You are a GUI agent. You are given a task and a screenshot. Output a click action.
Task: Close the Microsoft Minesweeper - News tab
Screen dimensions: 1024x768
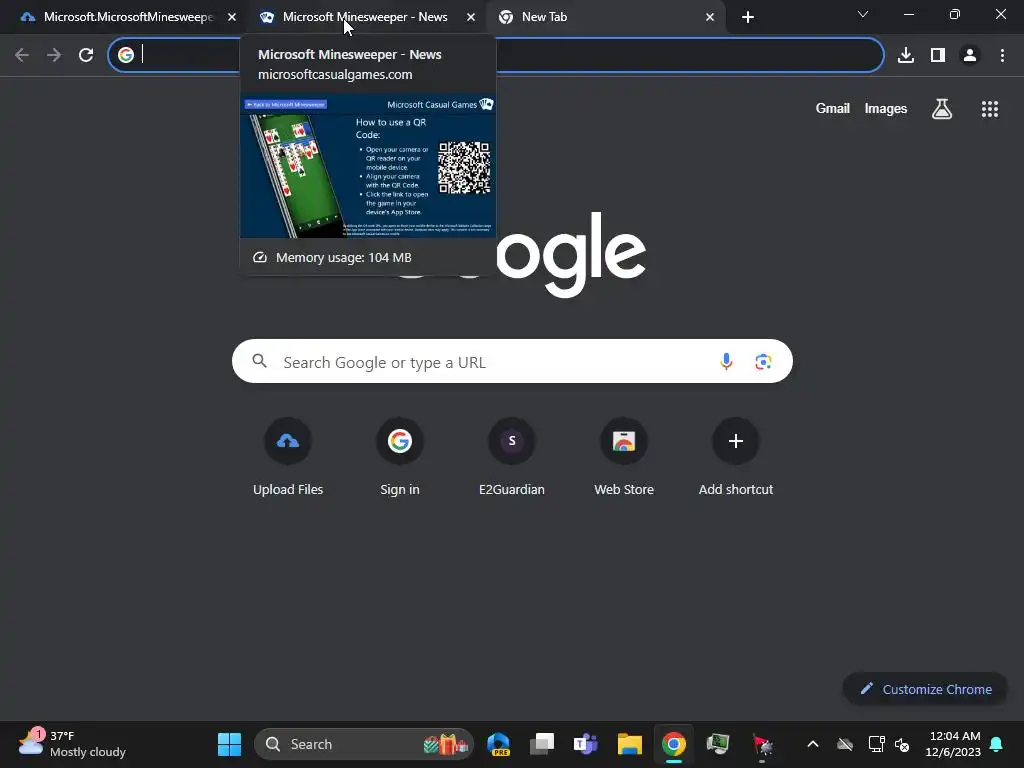coord(471,17)
